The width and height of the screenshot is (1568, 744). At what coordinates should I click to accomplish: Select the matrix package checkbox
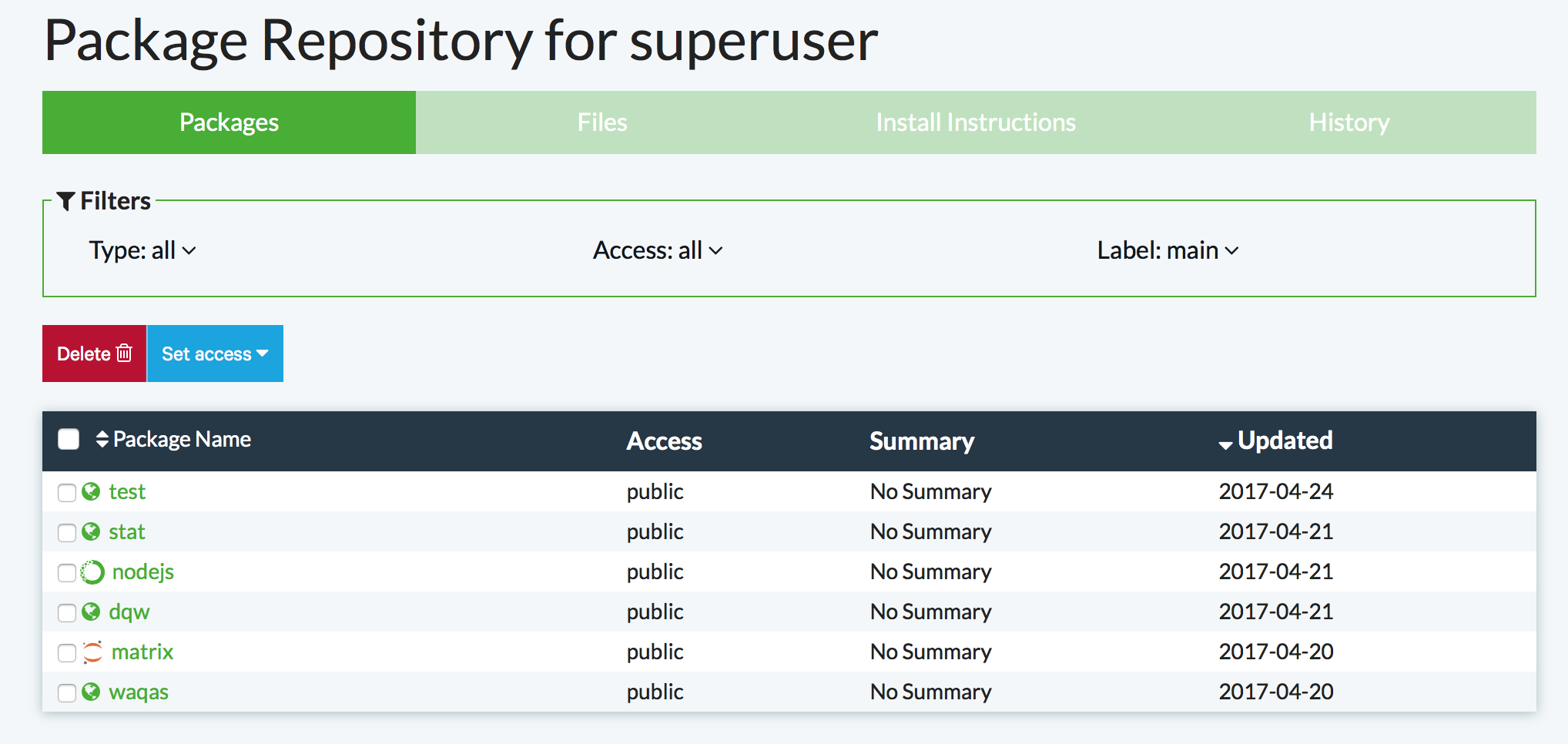67,653
